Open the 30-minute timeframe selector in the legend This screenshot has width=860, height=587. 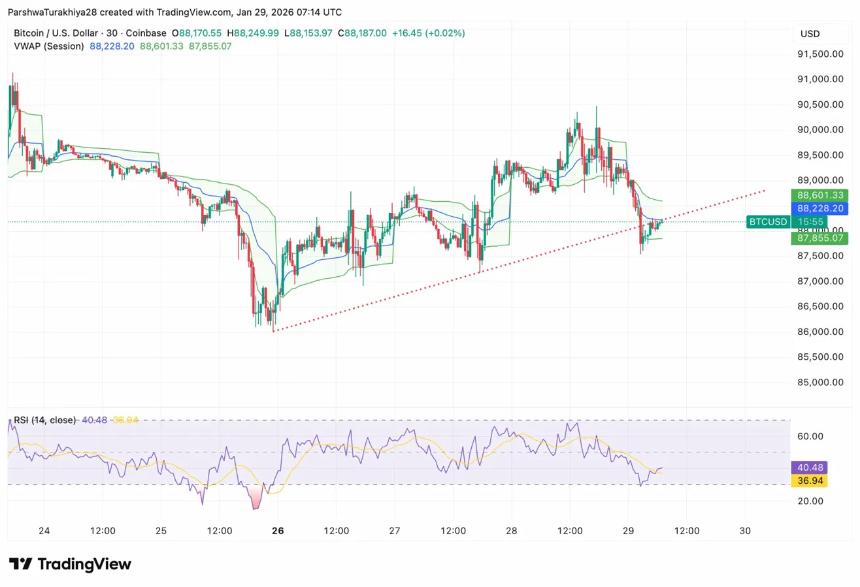coord(113,33)
